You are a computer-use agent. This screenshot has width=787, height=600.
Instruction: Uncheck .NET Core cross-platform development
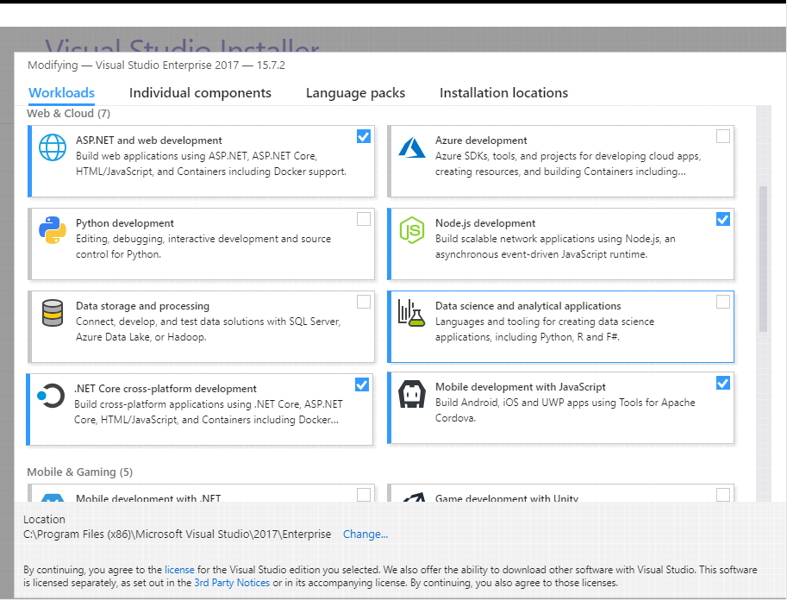[x=361, y=385]
